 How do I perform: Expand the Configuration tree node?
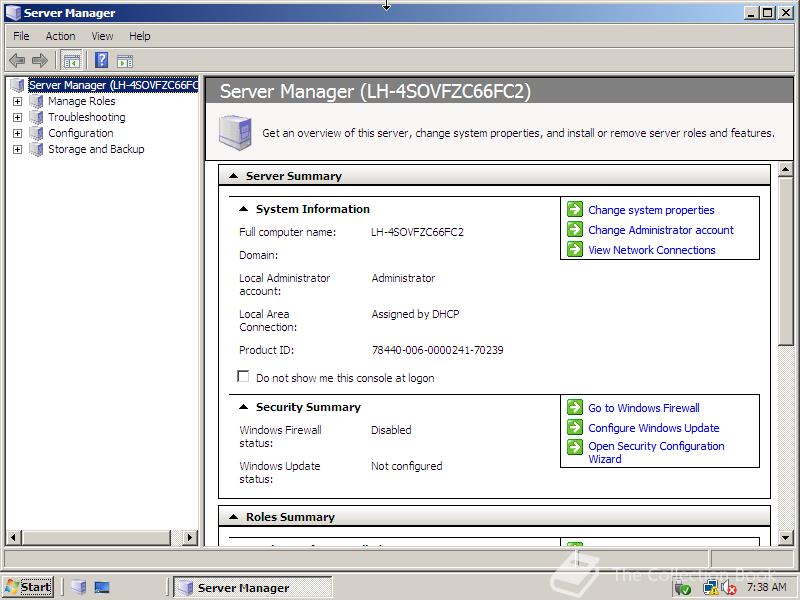(17, 134)
